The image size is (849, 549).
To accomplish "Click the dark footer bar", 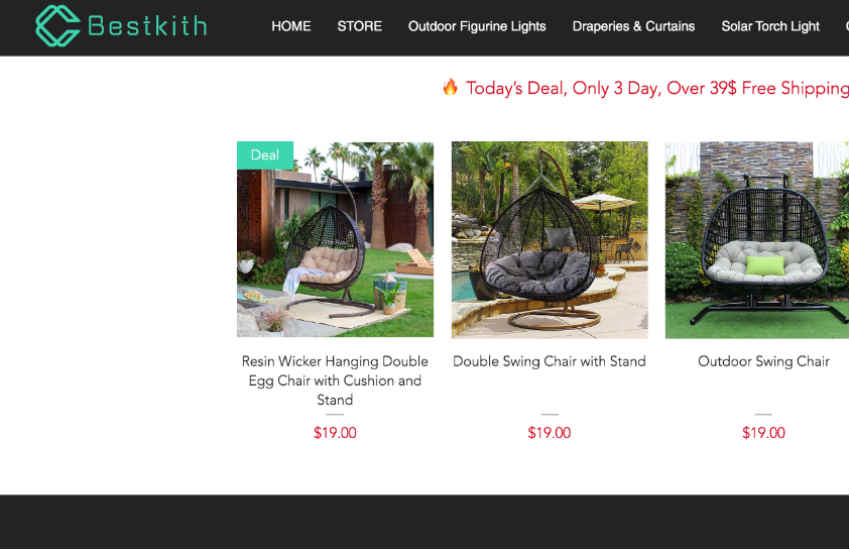I will pos(424,522).
